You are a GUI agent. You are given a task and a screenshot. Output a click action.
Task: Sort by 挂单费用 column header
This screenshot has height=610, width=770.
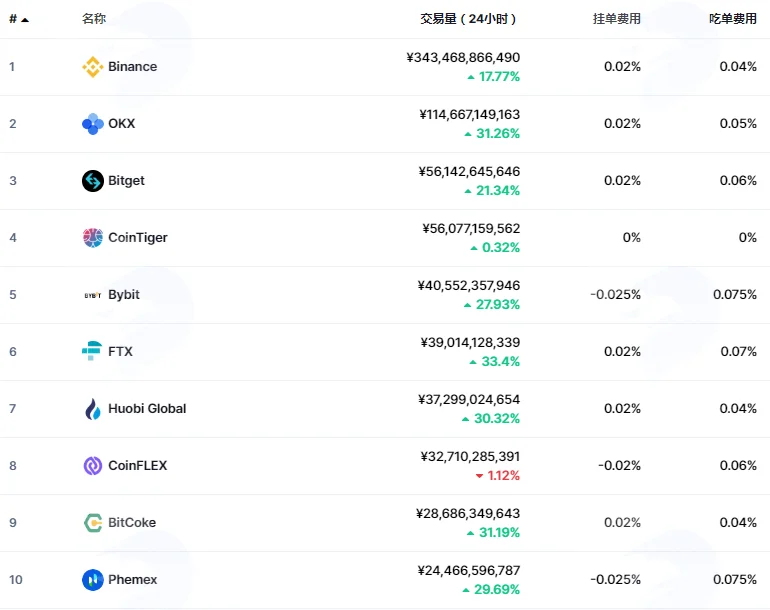[616, 19]
